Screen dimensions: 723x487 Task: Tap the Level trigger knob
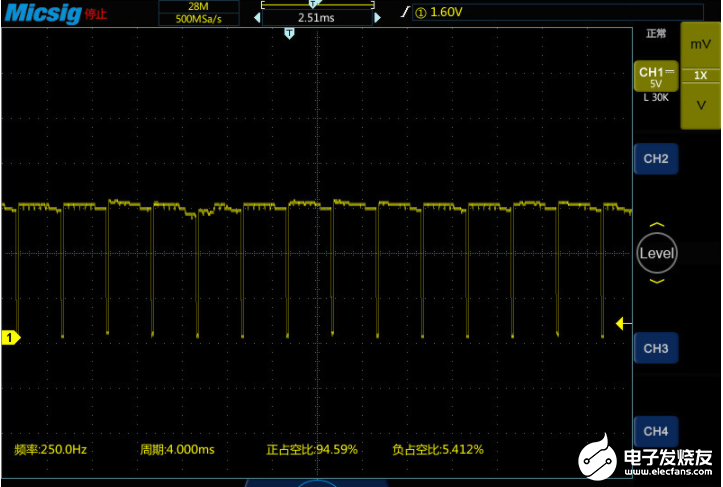(x=657, y=253)
